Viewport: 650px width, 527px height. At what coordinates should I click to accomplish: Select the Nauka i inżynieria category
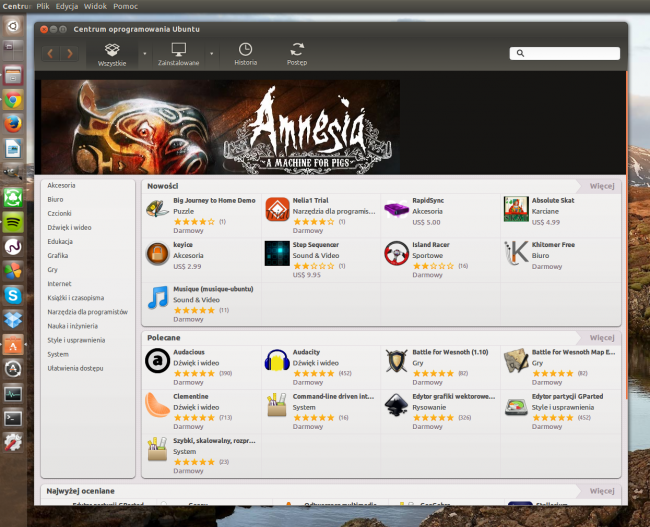pyautogui.click(x=73, y=326)
